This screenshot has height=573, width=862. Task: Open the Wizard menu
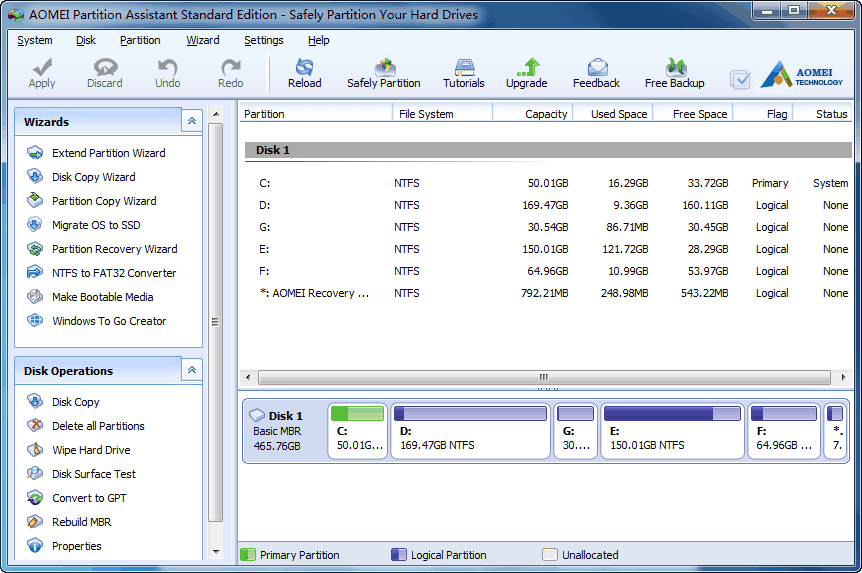coord(203,40)
